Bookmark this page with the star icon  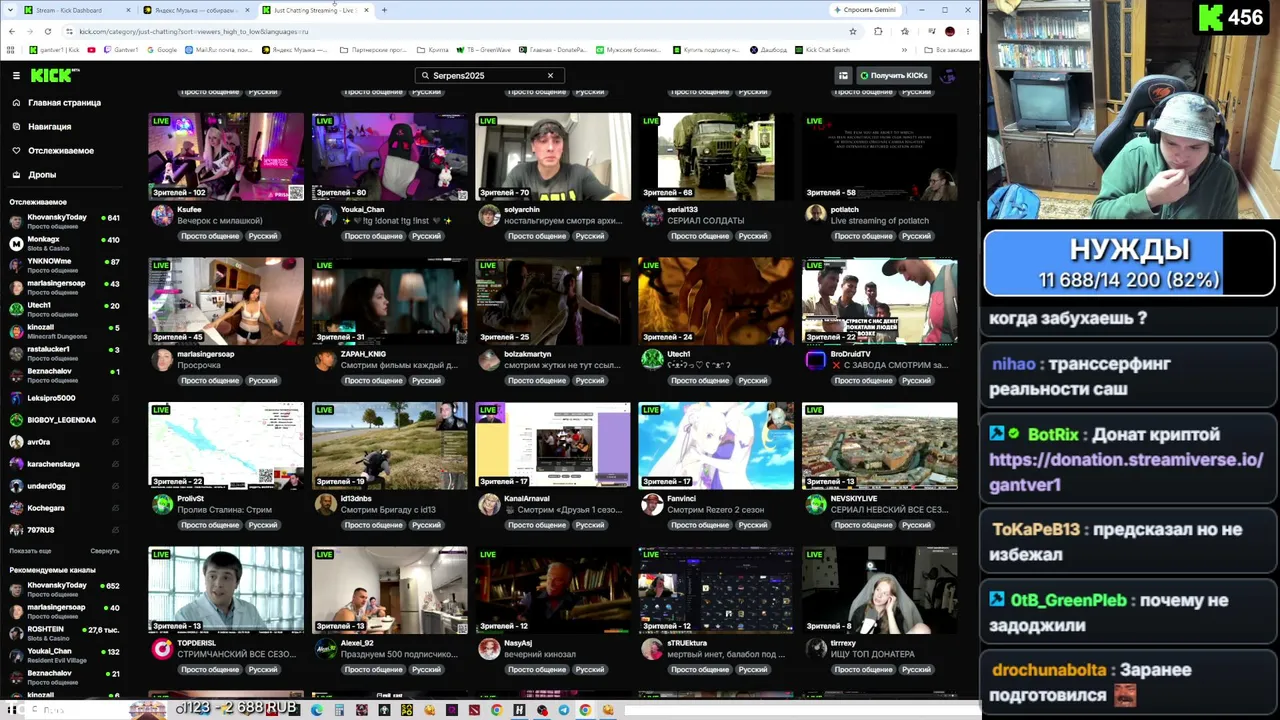pyautogui.click(x=852, y=31)
